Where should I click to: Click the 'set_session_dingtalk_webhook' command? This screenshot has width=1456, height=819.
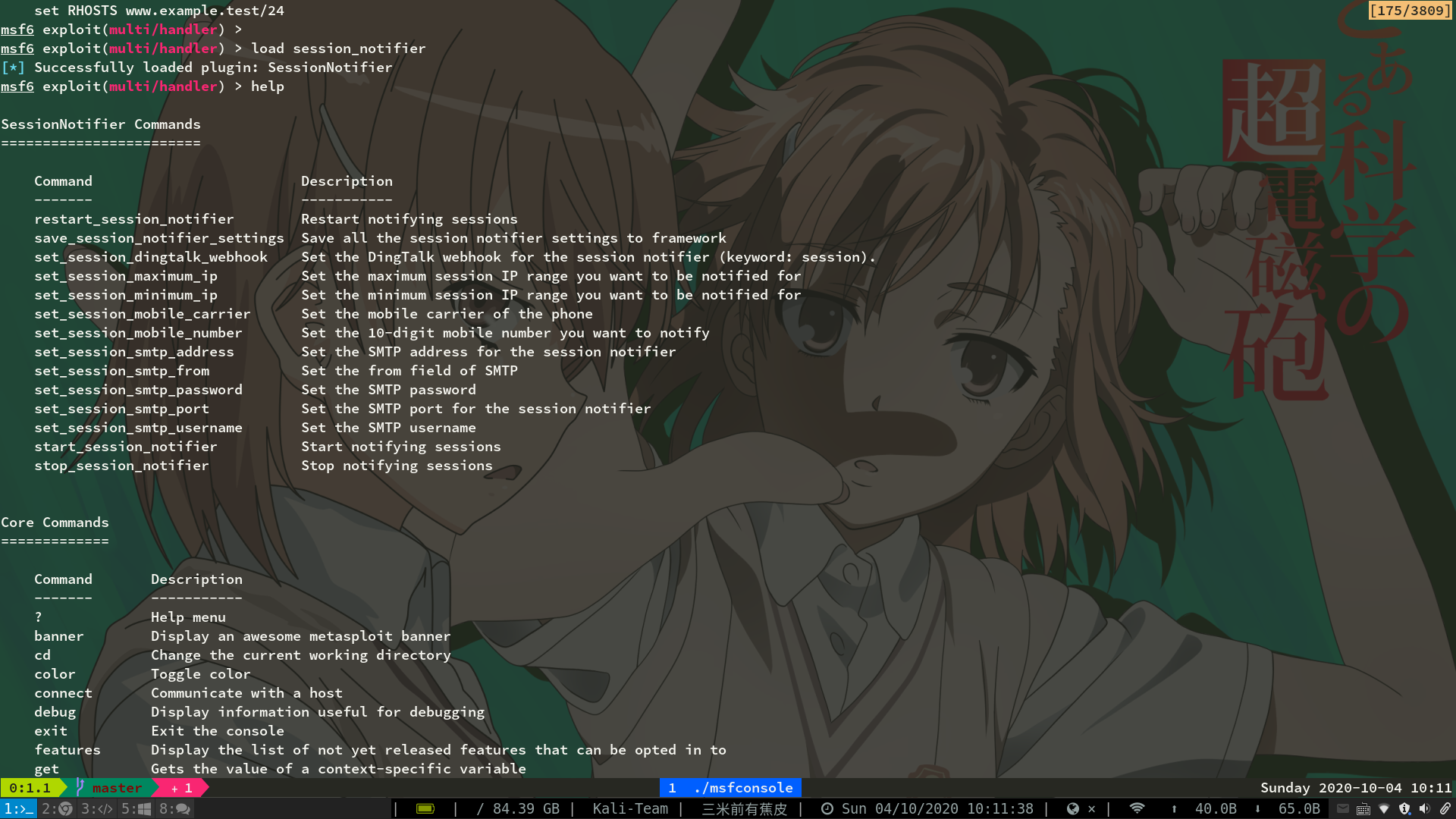click(151, 257)
